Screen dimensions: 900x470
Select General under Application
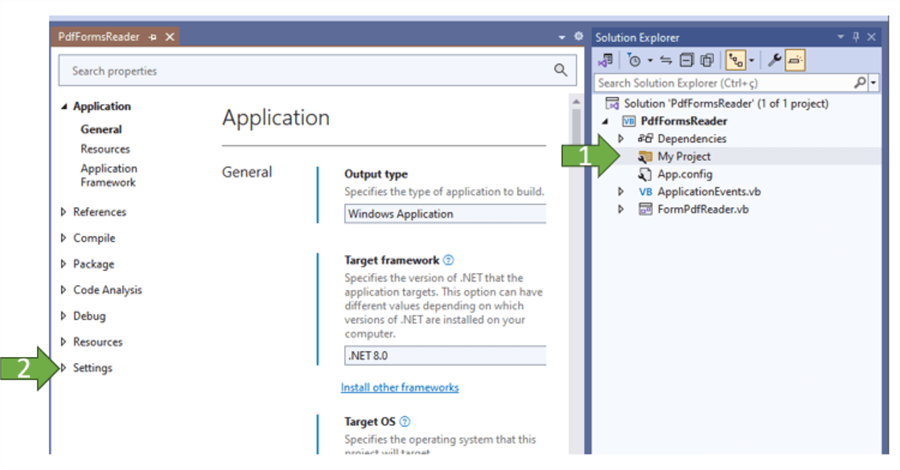(x=101, y=129)
